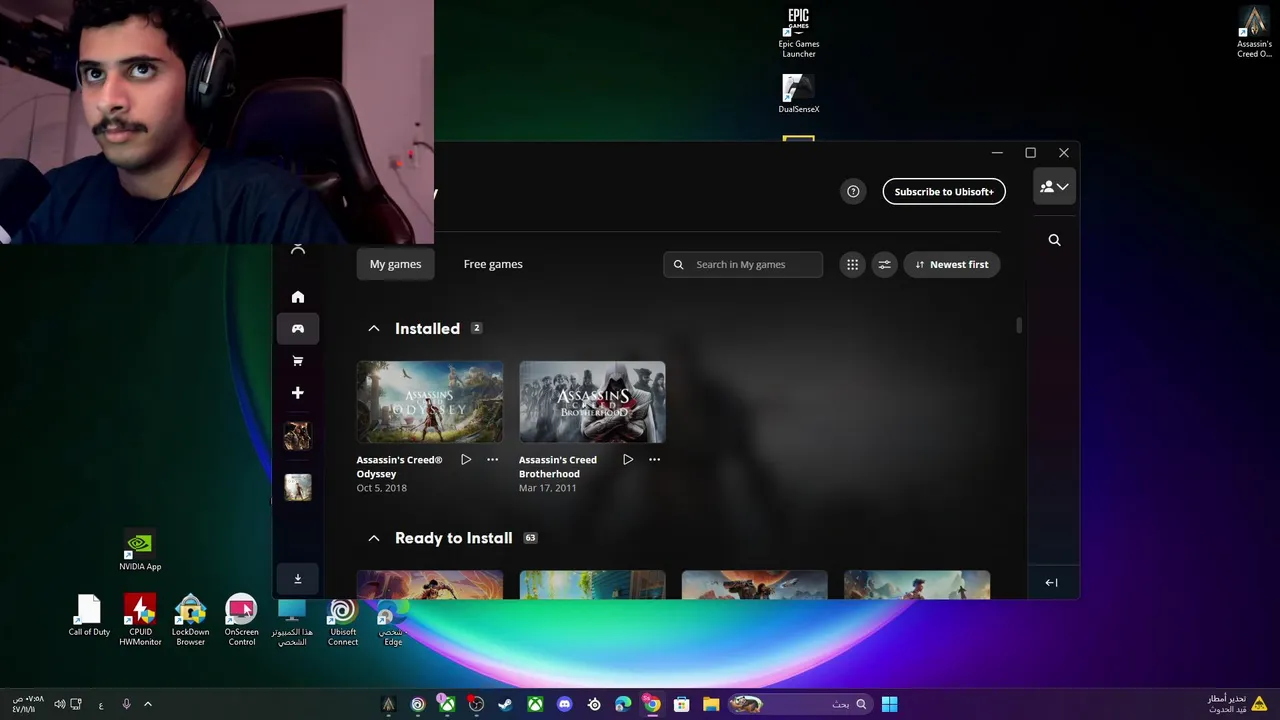
Task: Click the microphone icon in system tray
Action: 126,704
